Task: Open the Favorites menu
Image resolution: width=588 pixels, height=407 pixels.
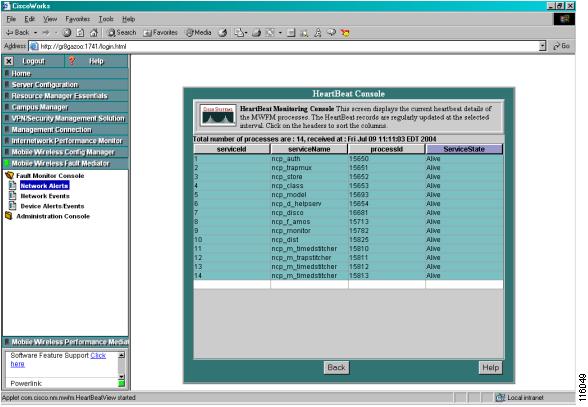Action: pyautogui.click(x=77, y=19)
